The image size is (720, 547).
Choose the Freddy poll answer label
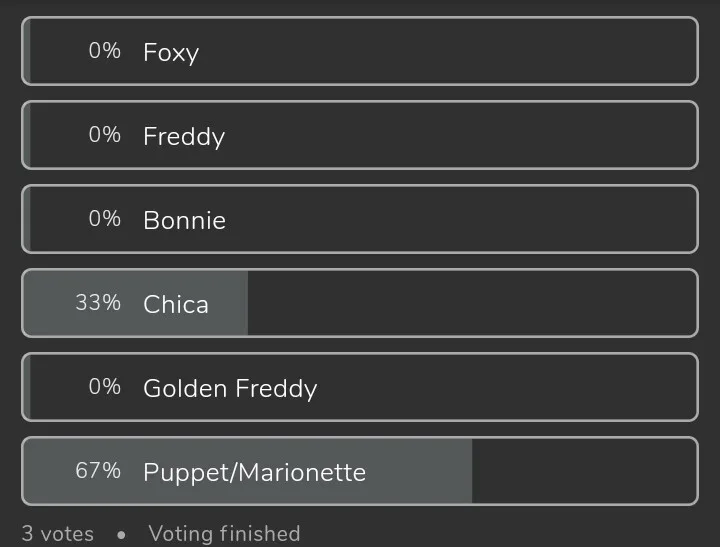click(x=184, y=136)
